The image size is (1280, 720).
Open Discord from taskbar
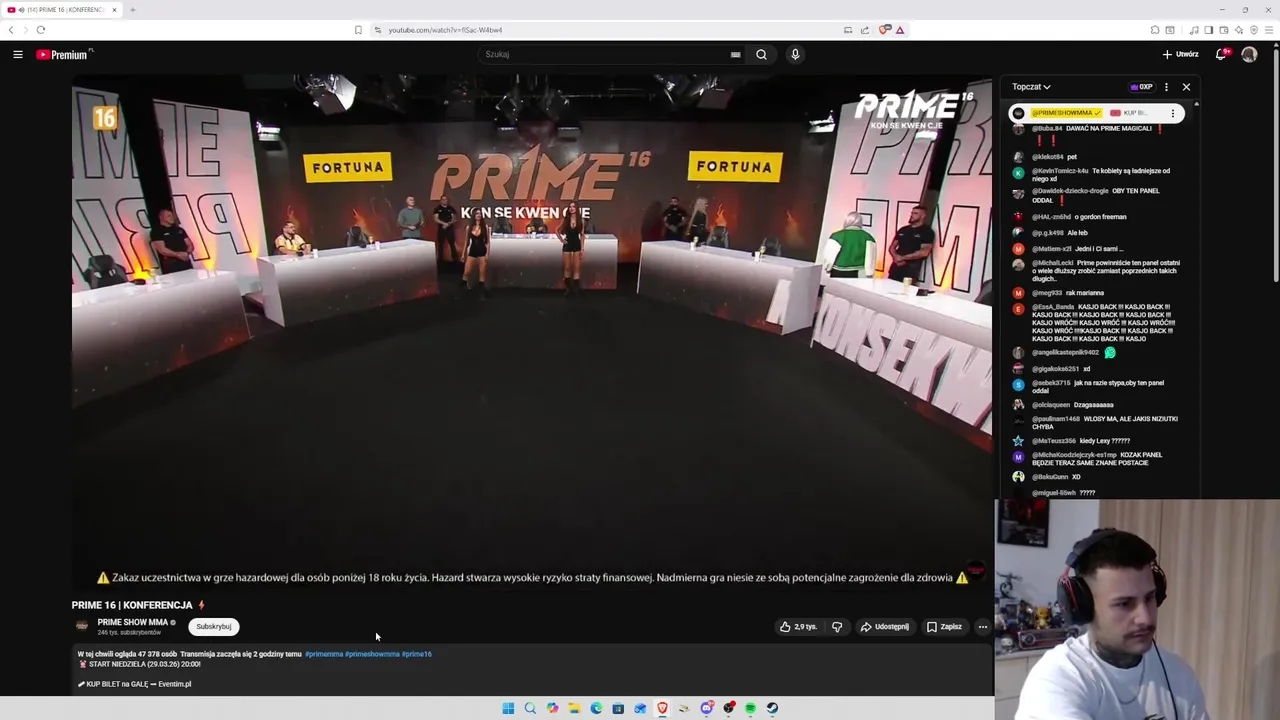(x=707, y=708)
